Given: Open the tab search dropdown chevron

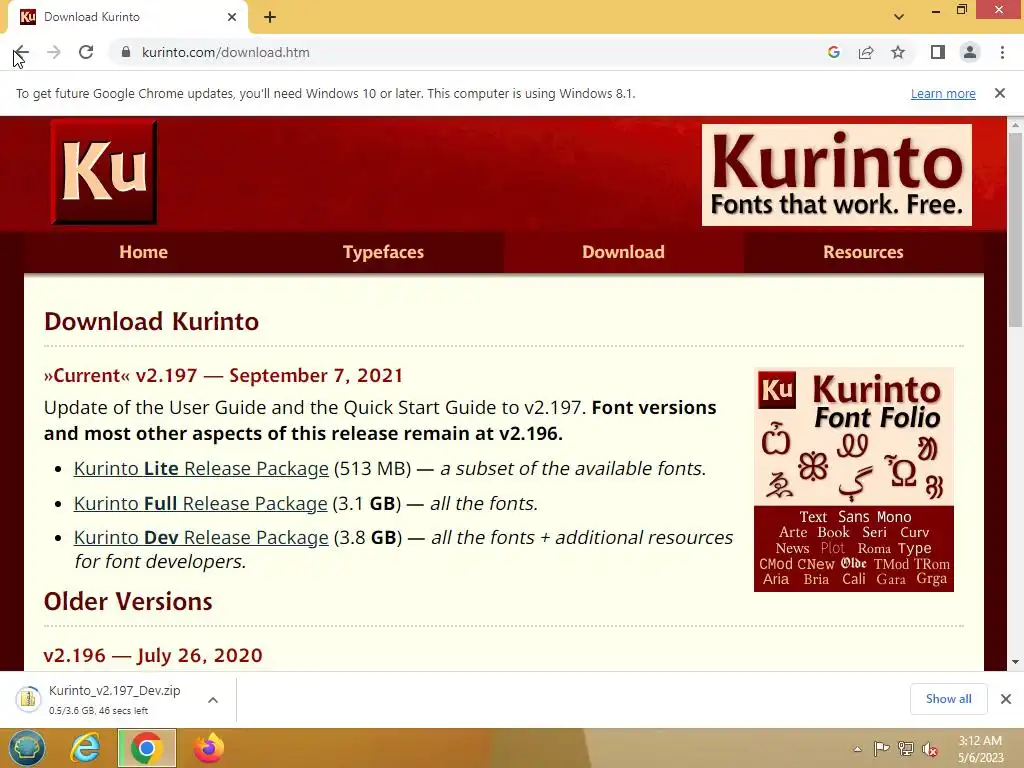Looking at the screenshot, I should click(x=899, y=17).
